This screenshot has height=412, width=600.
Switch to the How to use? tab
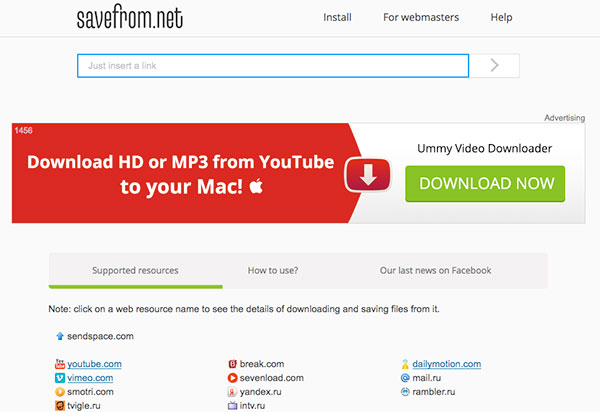tap(273, 270)
